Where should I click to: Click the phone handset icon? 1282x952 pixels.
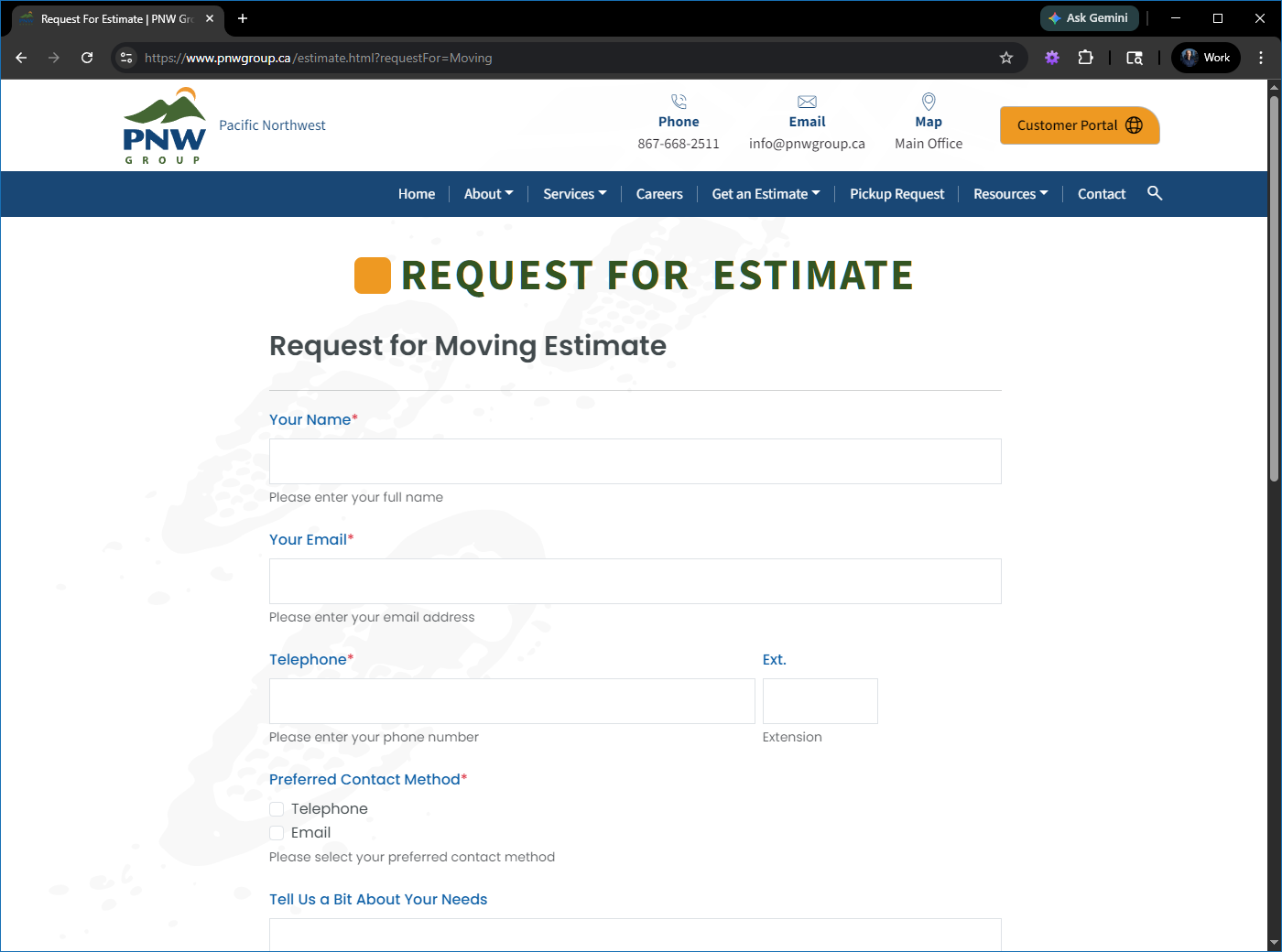pos(679,102)
